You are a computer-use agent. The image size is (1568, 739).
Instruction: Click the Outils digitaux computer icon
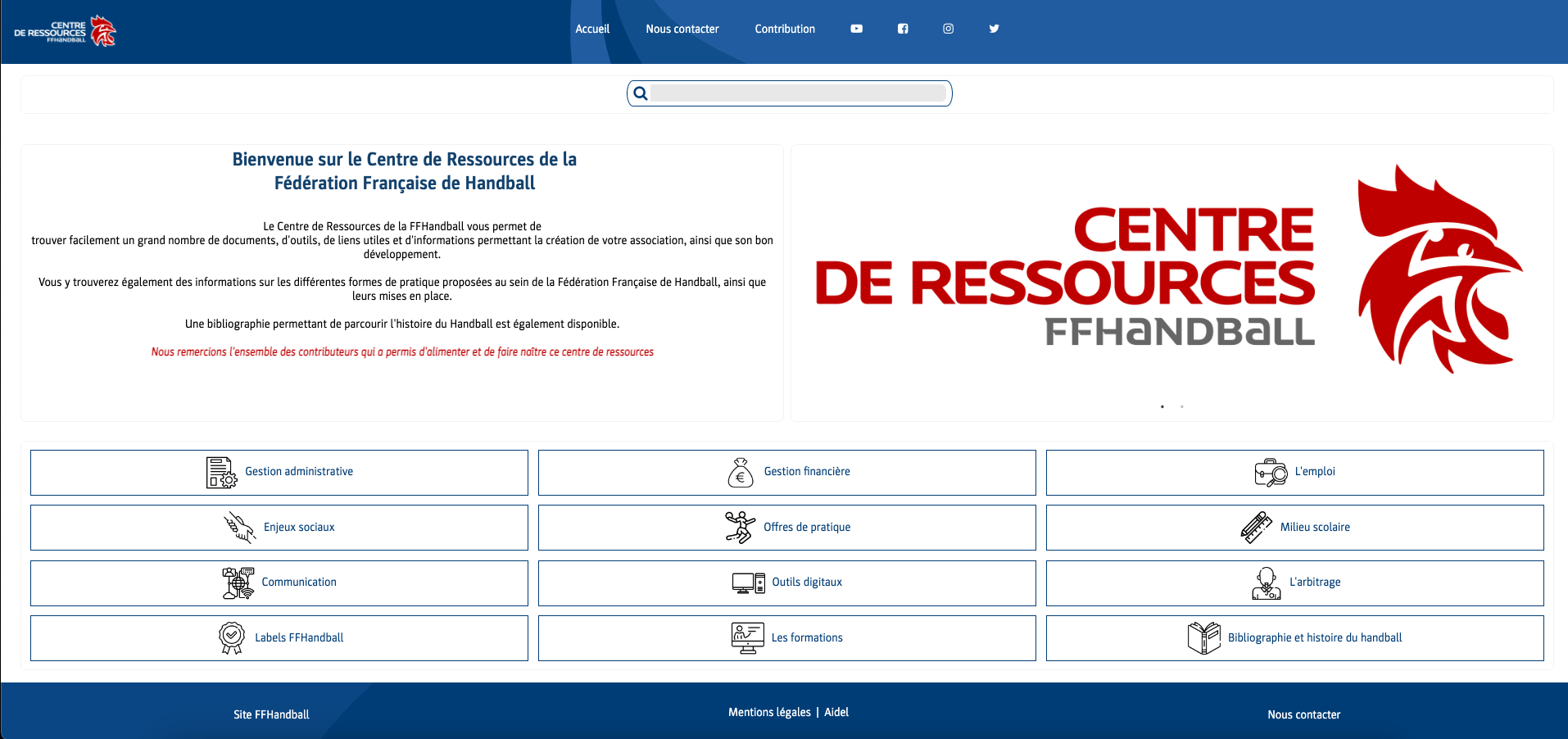[748, 583]
